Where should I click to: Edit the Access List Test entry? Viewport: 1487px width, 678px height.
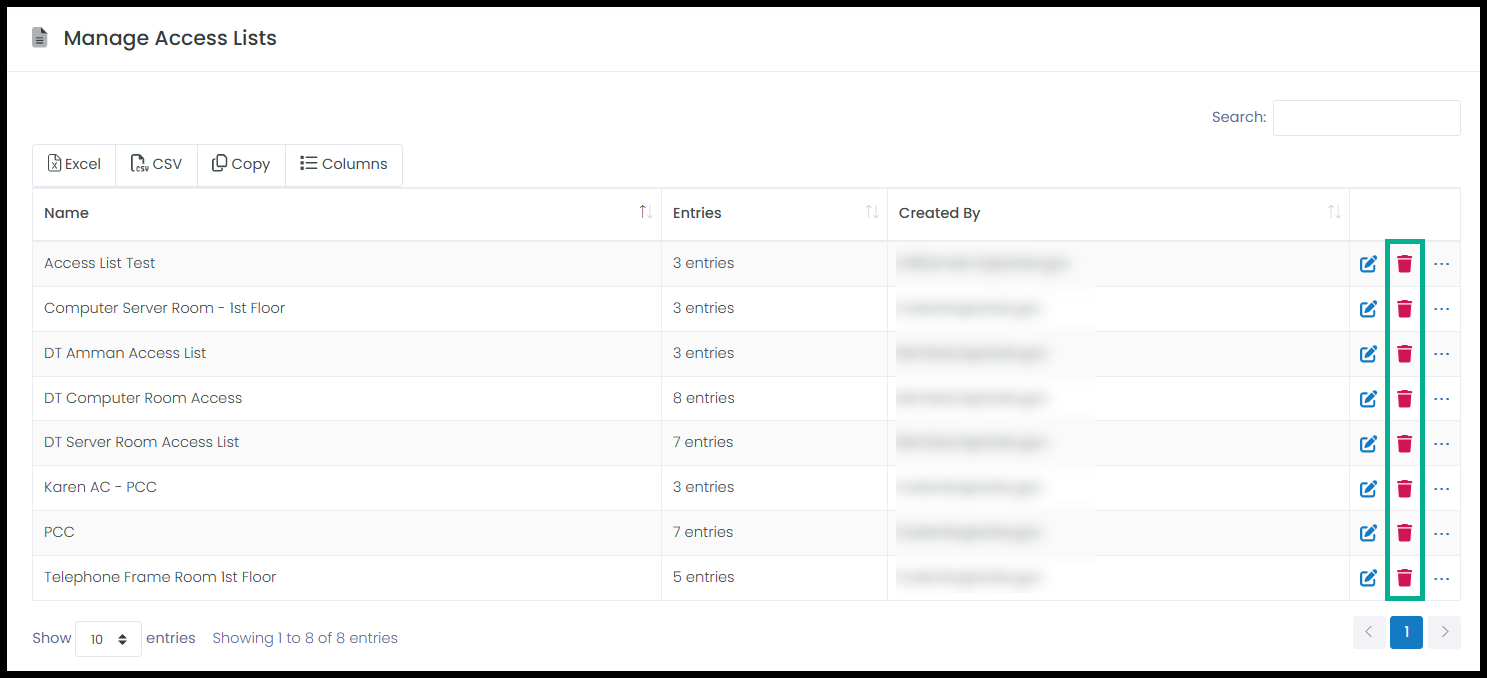[x=1368, y=264]
